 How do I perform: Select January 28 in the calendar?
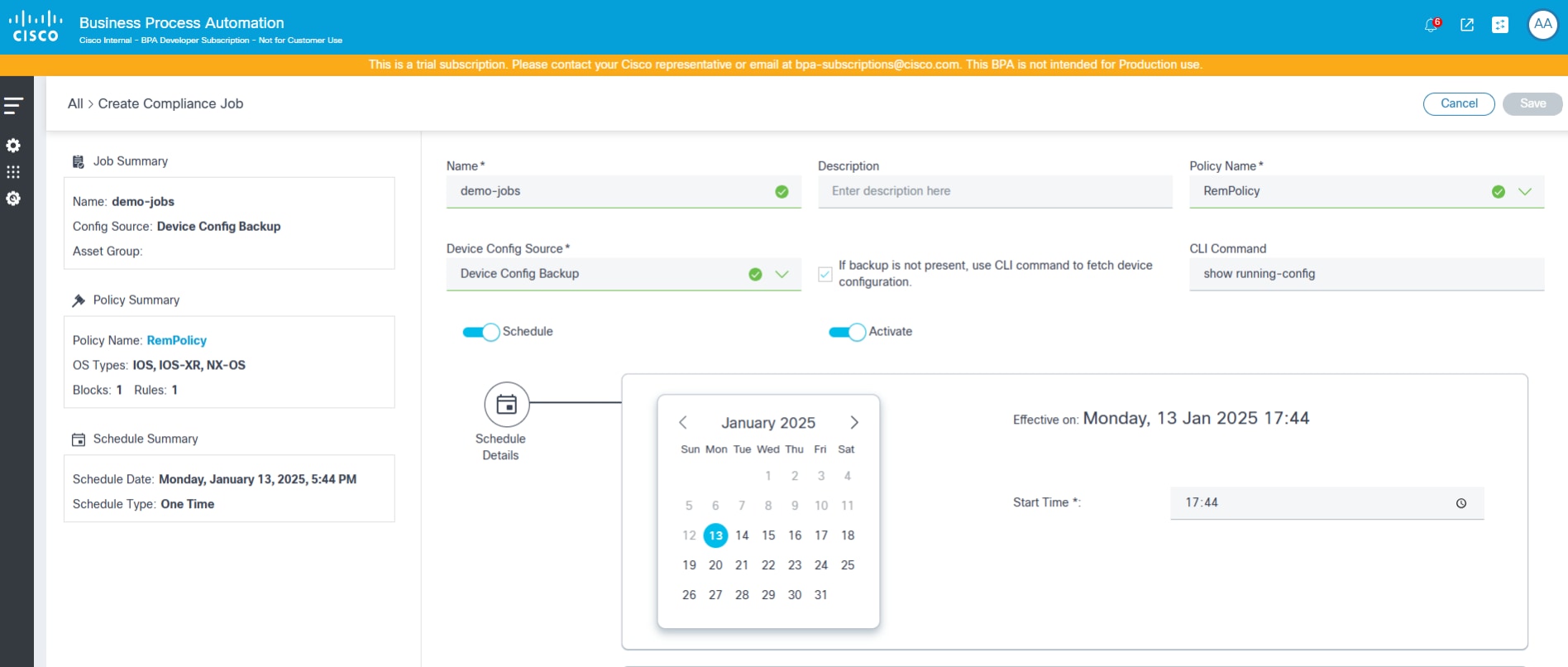click(x=742, y=595)
